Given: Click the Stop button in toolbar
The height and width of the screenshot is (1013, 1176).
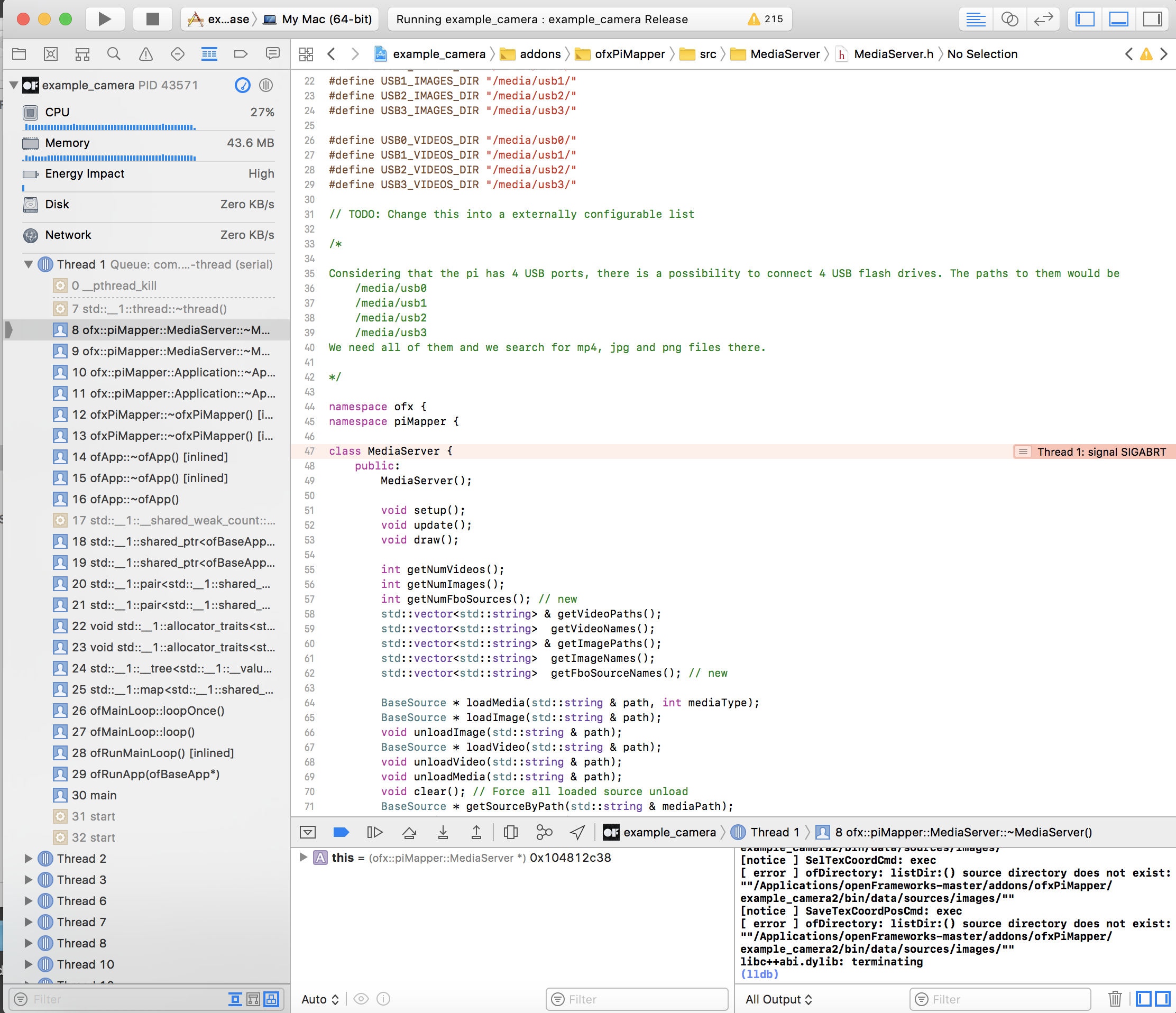Looking at the screenshot, I should [152, 19].
